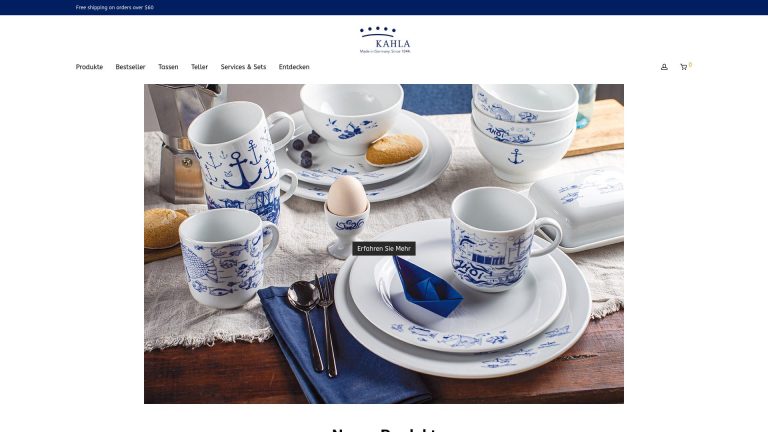Click the free shipping announcement text

coord(115,7)
